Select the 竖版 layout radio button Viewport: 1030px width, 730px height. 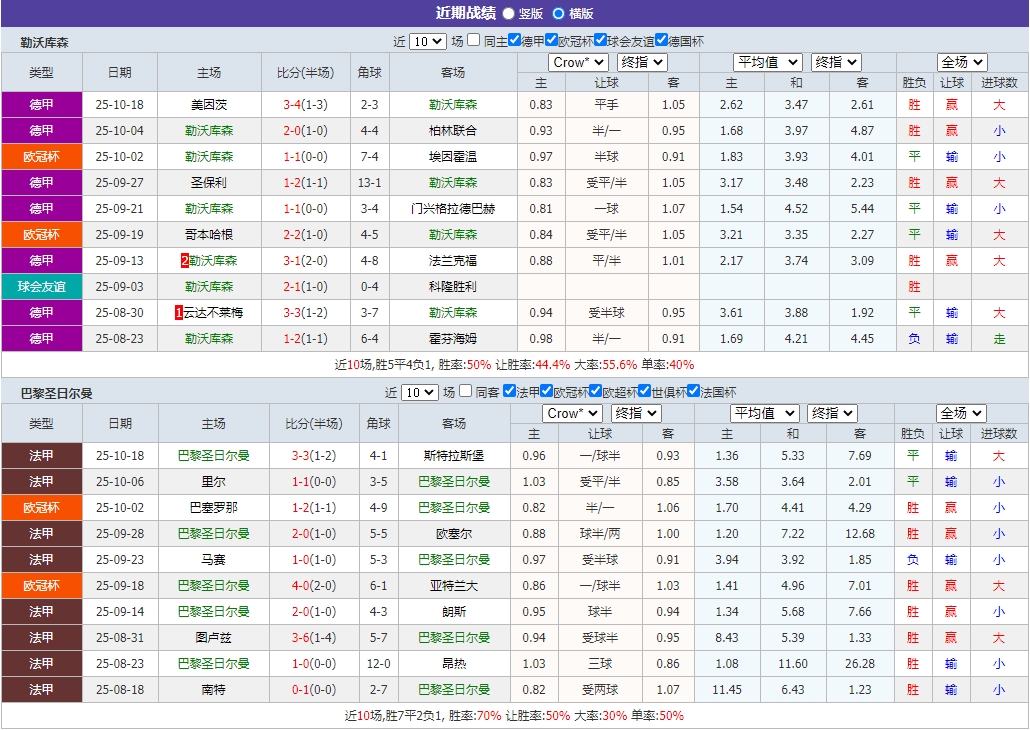click(x=508, y=12)
